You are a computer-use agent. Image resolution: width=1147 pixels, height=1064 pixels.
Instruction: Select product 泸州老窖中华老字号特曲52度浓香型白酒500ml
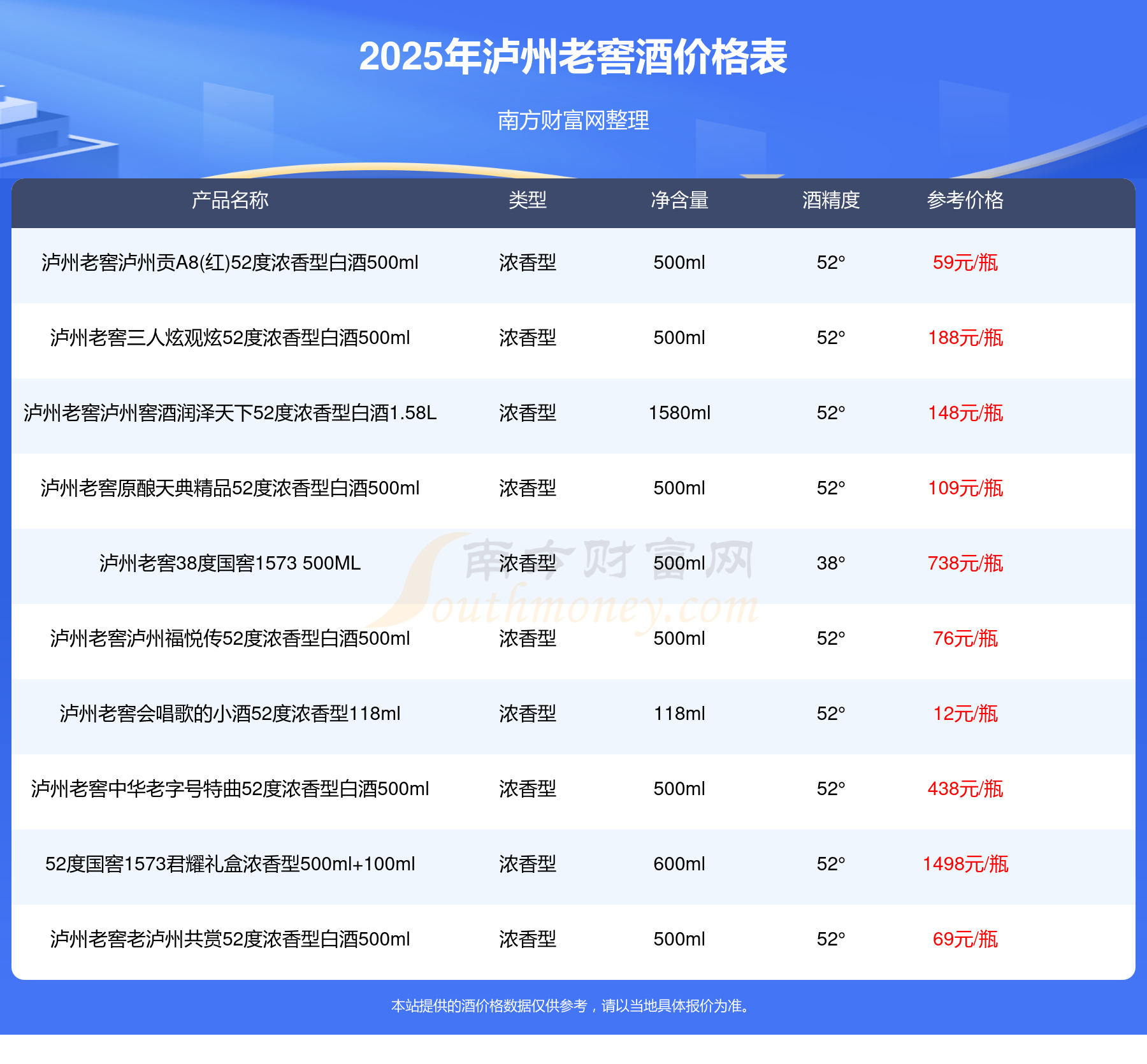pyautogui.click(x=230, y=789)
